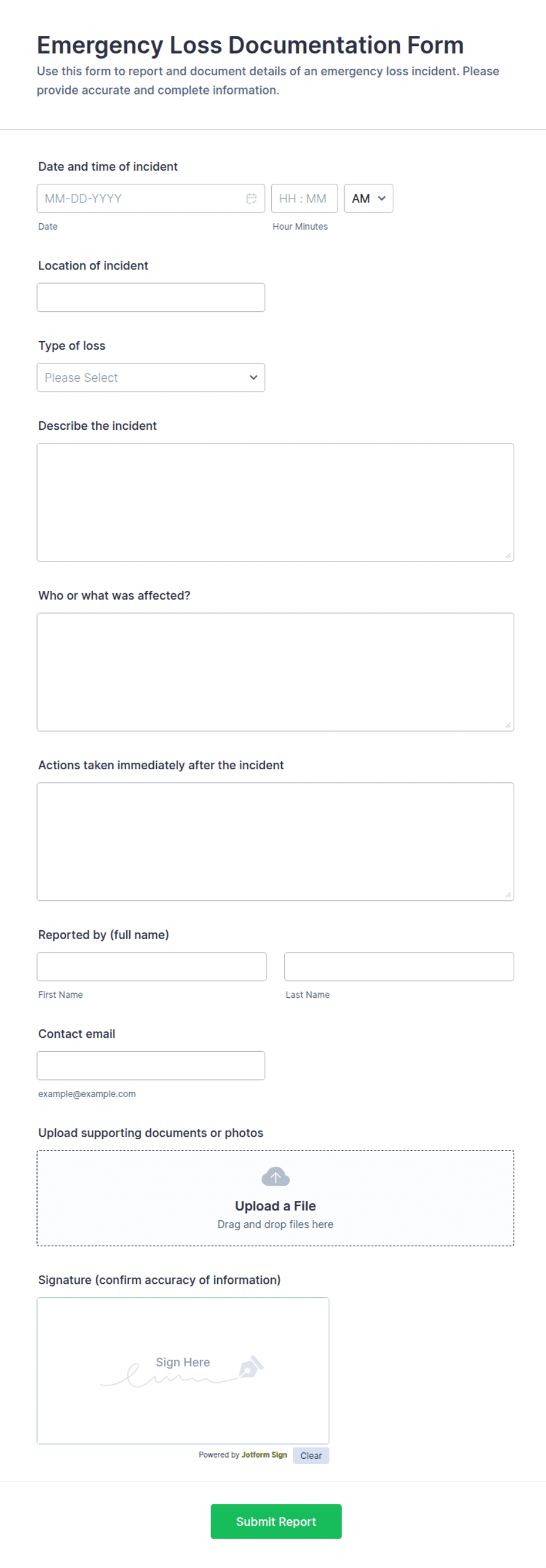Click the resize grip of Actions taken textarea
This screenshot has height=1568, width=546.
(508, 895)
